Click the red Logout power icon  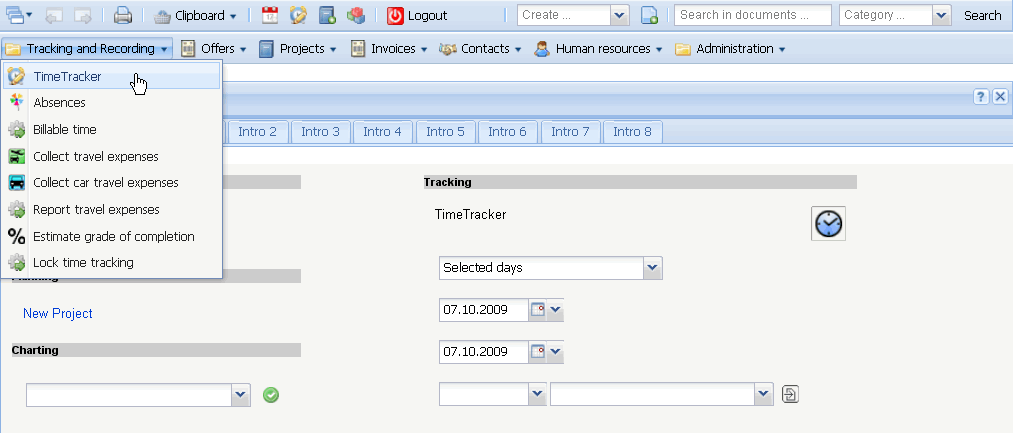395,16
